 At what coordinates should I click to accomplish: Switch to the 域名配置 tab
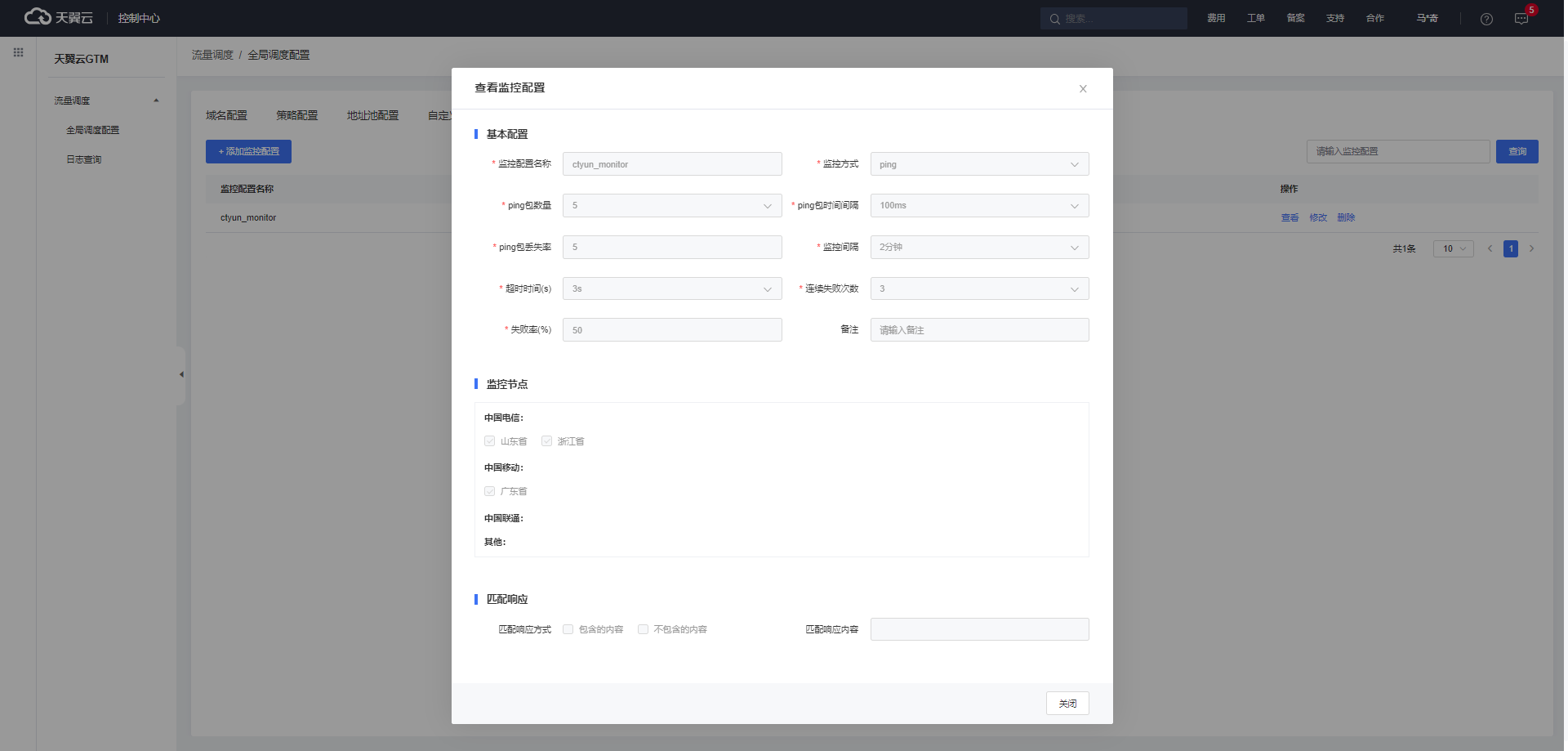coord(226,115)
